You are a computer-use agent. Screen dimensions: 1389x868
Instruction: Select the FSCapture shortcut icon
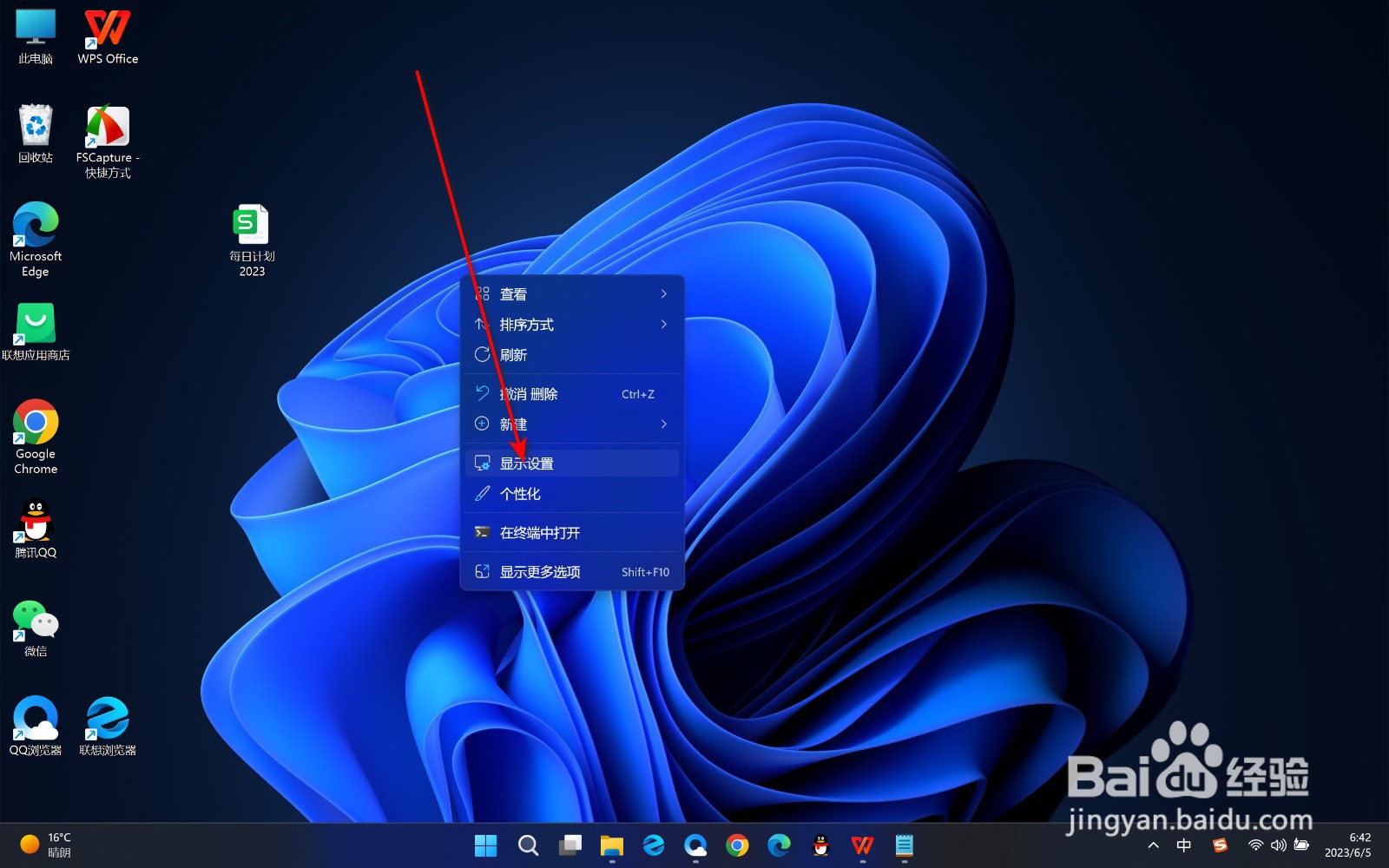click(x=108, y=142)
